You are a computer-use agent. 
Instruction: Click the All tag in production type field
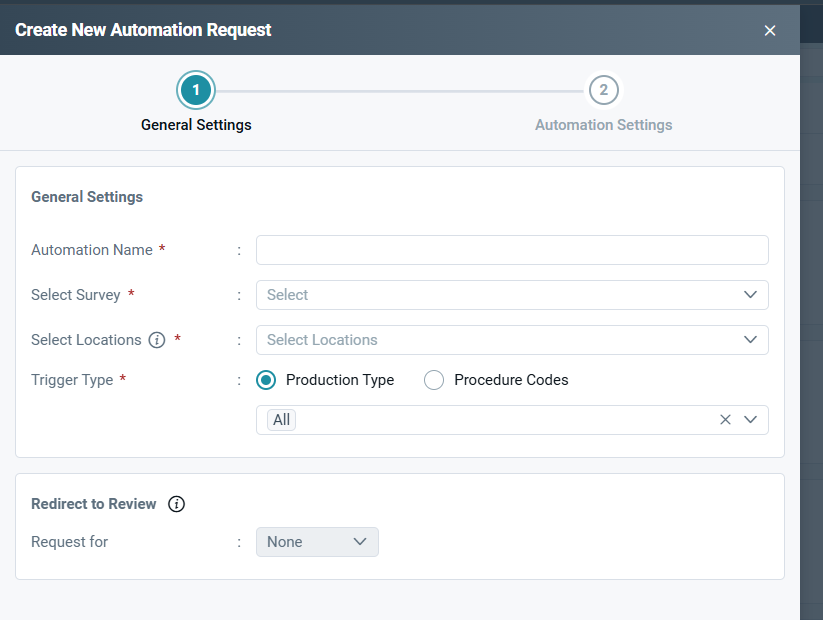(x=281, y=420)
